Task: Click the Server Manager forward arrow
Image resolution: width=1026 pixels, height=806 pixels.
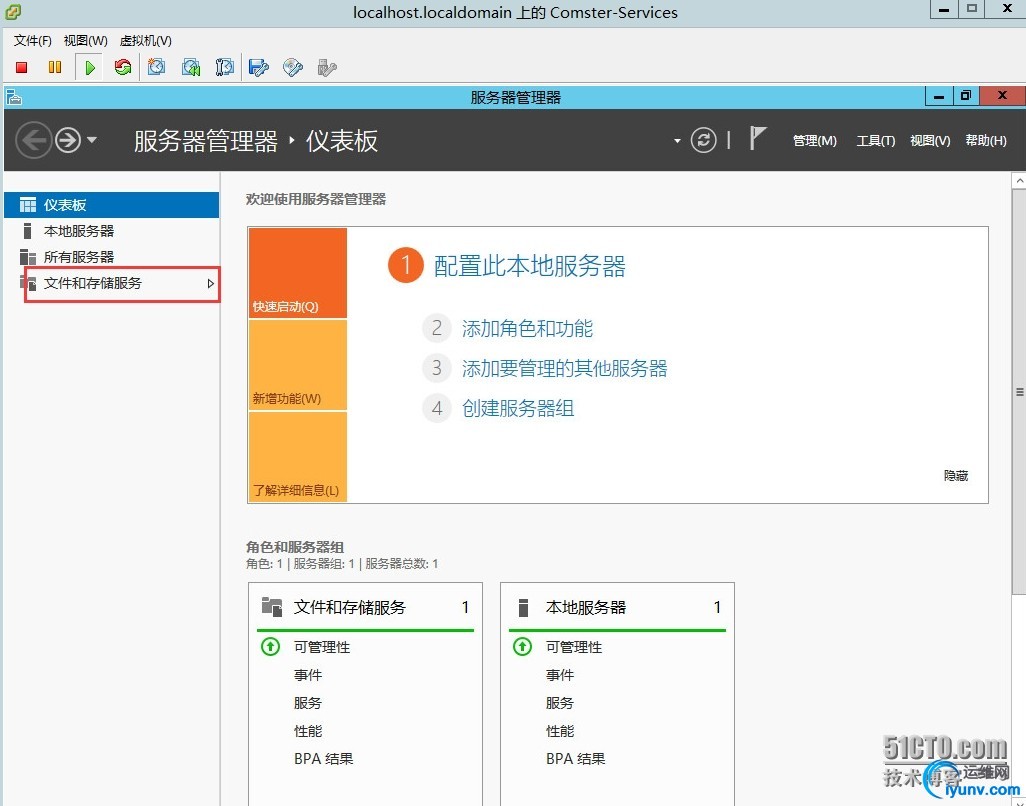Action: tap(67, 140)
